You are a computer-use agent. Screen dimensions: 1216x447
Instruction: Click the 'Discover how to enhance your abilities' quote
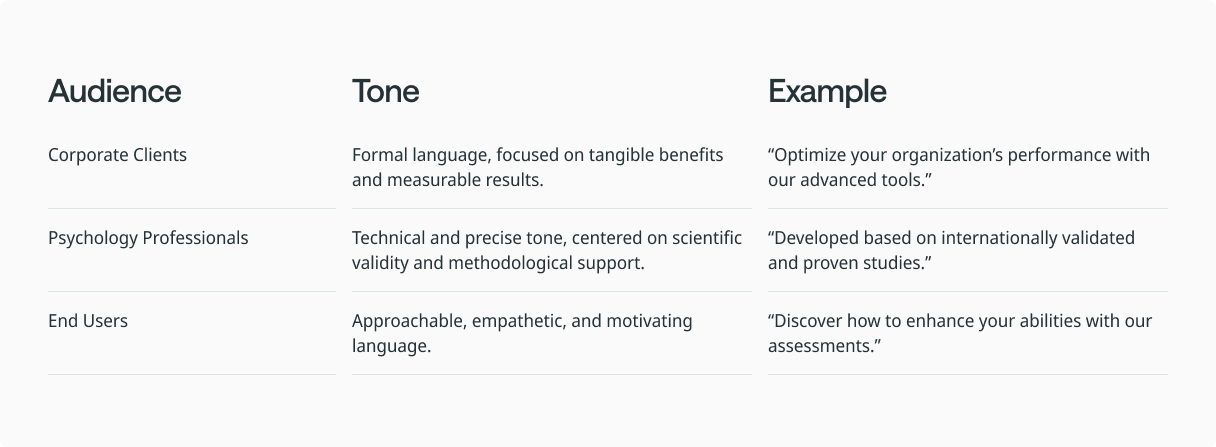[x=960, y=334]
